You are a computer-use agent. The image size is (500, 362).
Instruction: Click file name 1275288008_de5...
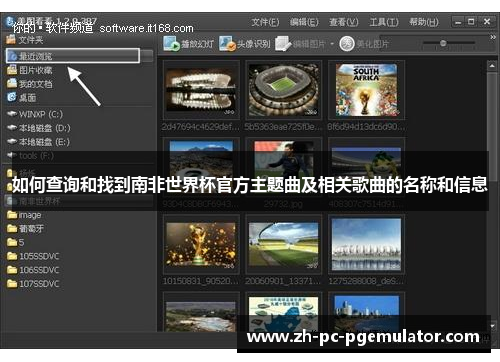click(366, 281)
